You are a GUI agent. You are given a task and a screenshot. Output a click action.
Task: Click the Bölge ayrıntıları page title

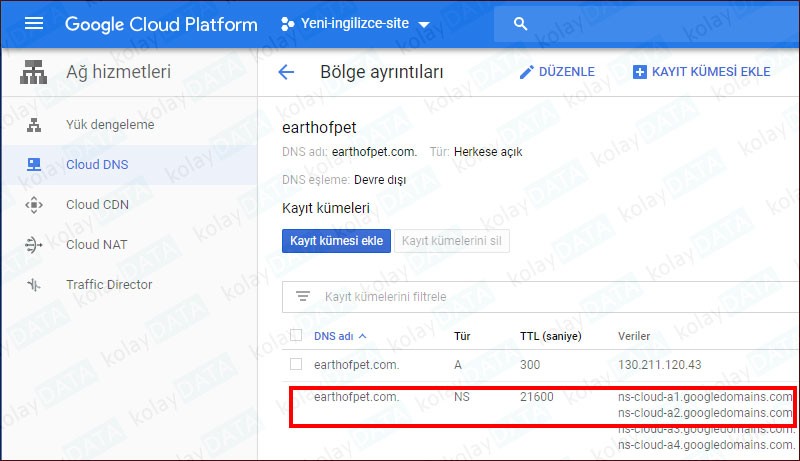click(382, 72)
